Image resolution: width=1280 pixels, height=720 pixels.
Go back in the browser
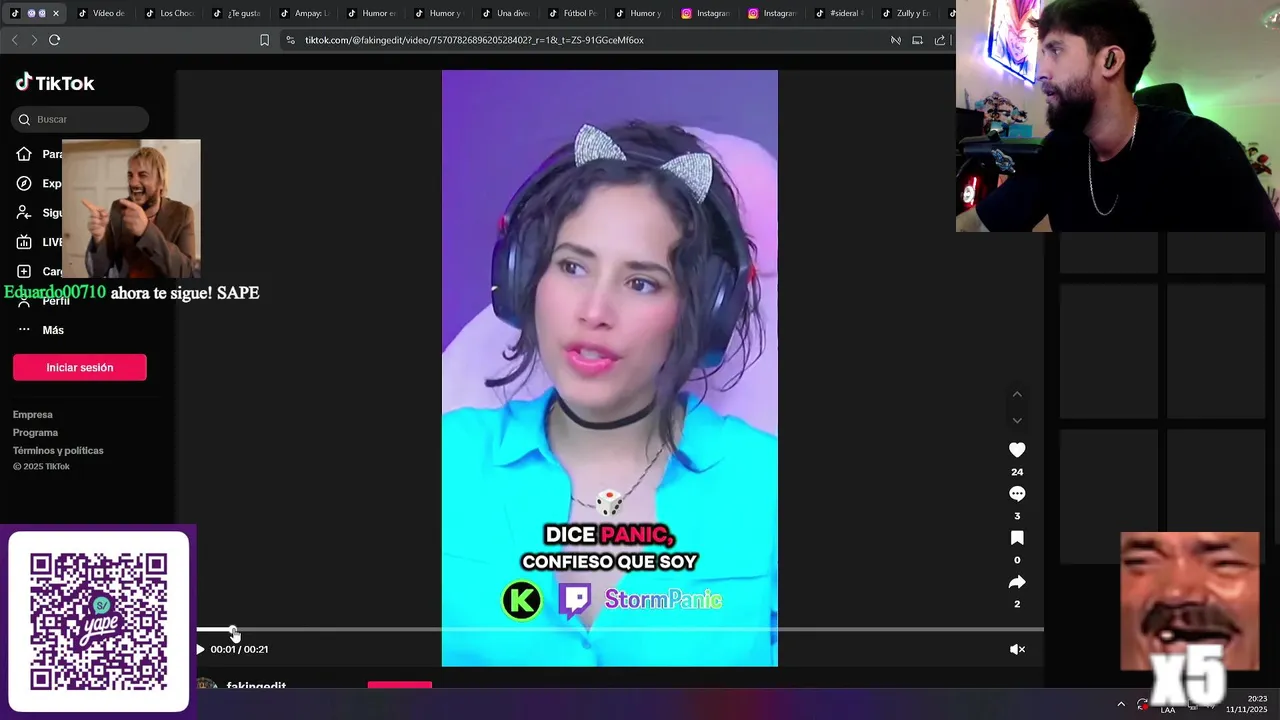14,40
